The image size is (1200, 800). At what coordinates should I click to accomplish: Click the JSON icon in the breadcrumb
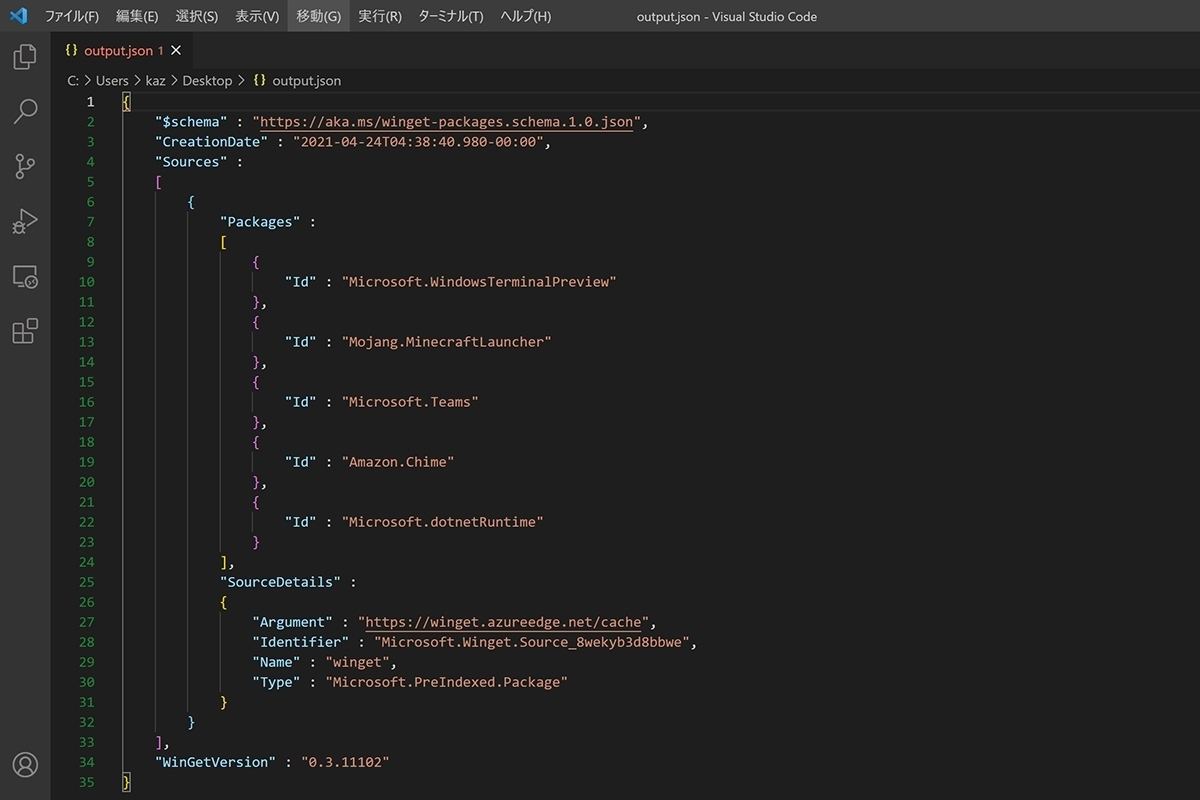260,80
